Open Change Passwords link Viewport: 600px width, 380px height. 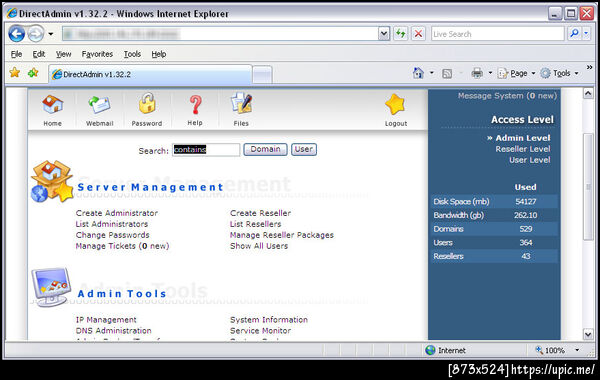click(x=112, y=235)
